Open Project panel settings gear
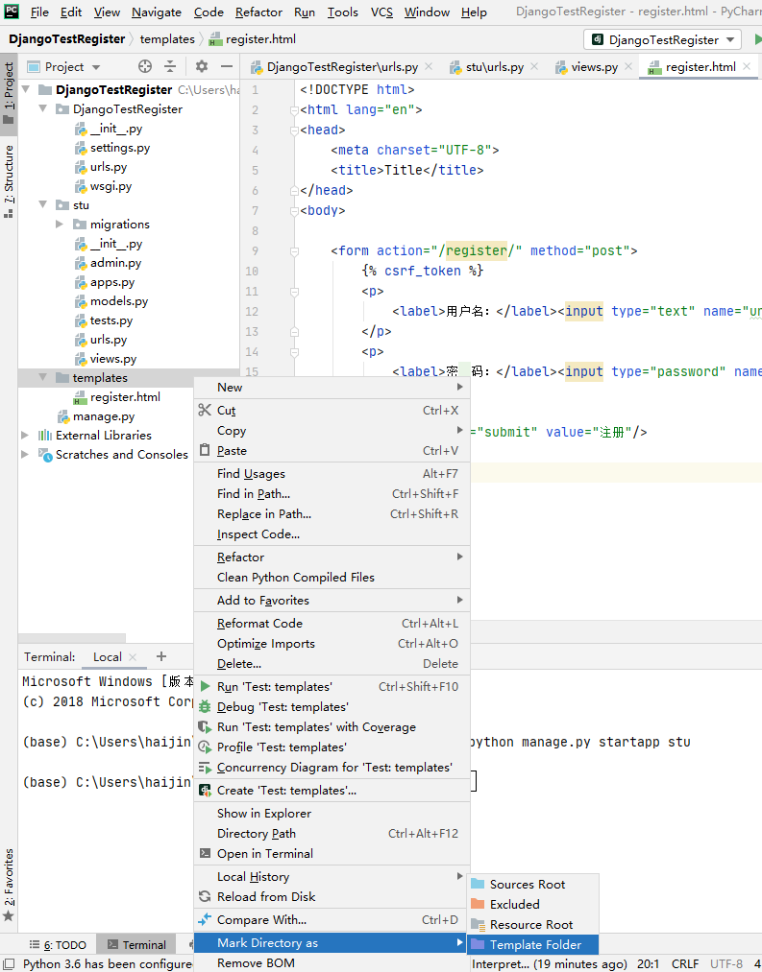This screenshot has height=972, width=762. click(x=201, y=67)
